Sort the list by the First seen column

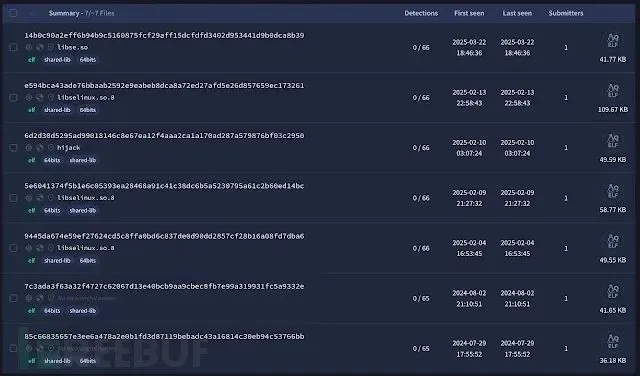coord(469,13)
